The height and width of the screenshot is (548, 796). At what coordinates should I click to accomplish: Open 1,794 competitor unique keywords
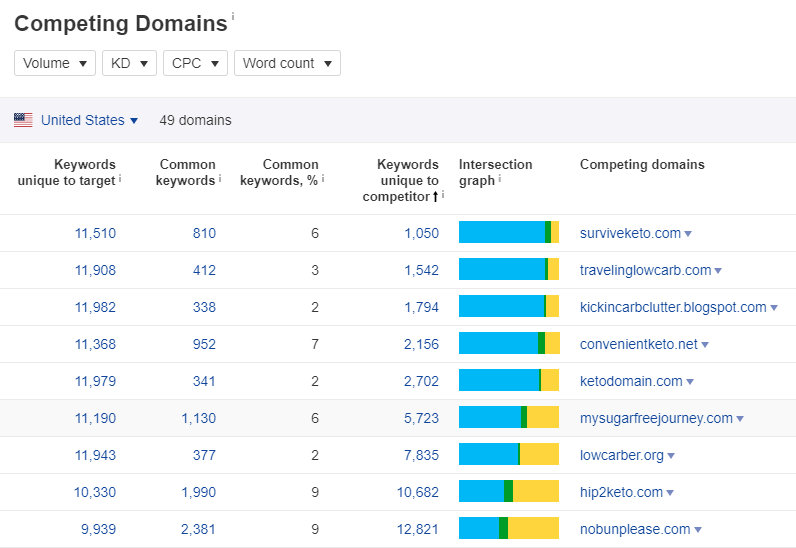point(421,307)
